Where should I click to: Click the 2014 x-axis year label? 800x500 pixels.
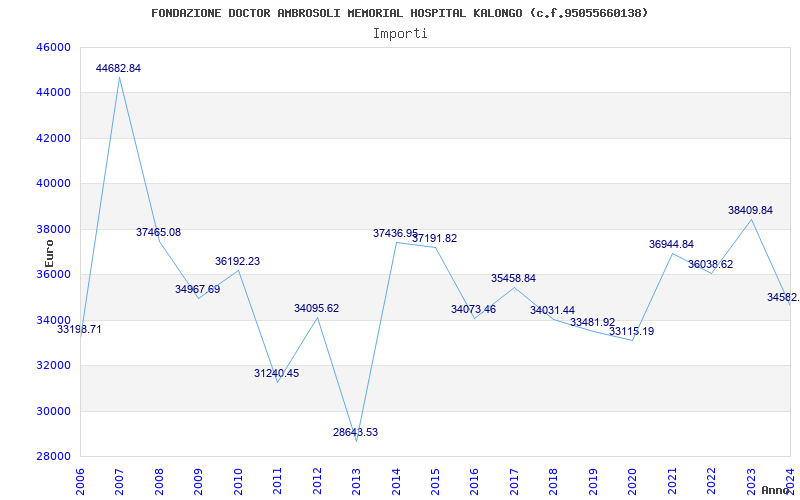(x=395, y=482)
